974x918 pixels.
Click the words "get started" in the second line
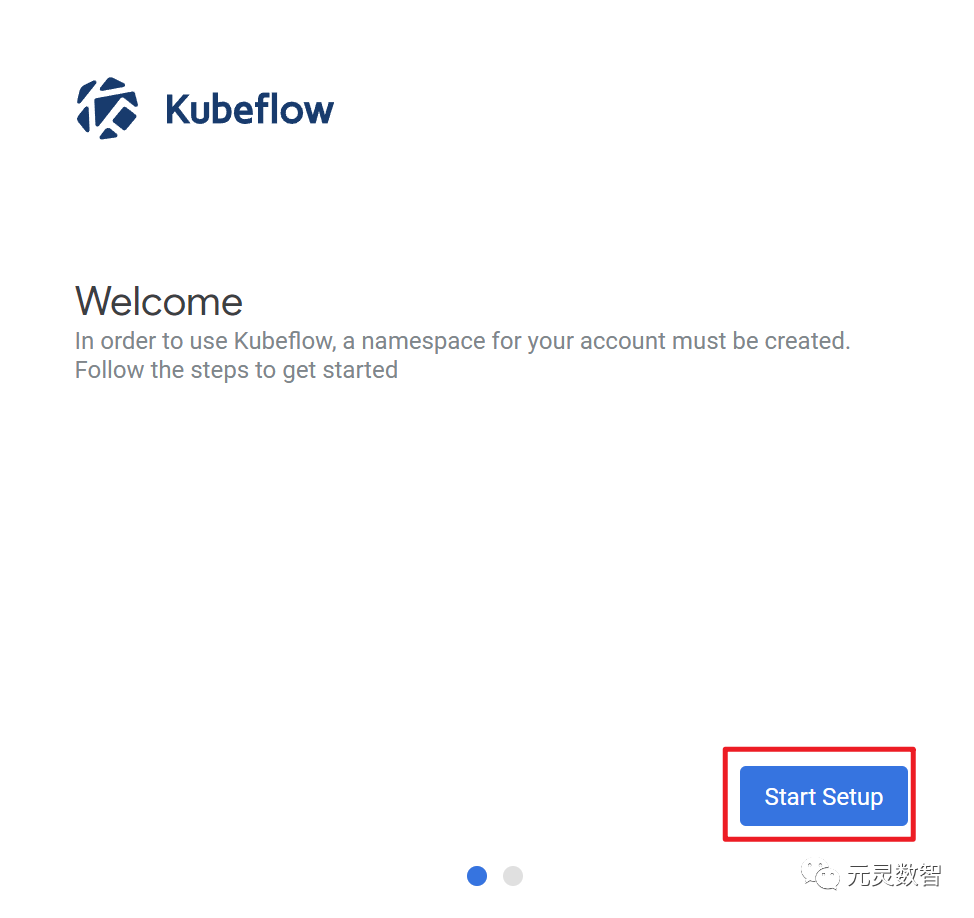coord(340,371)
